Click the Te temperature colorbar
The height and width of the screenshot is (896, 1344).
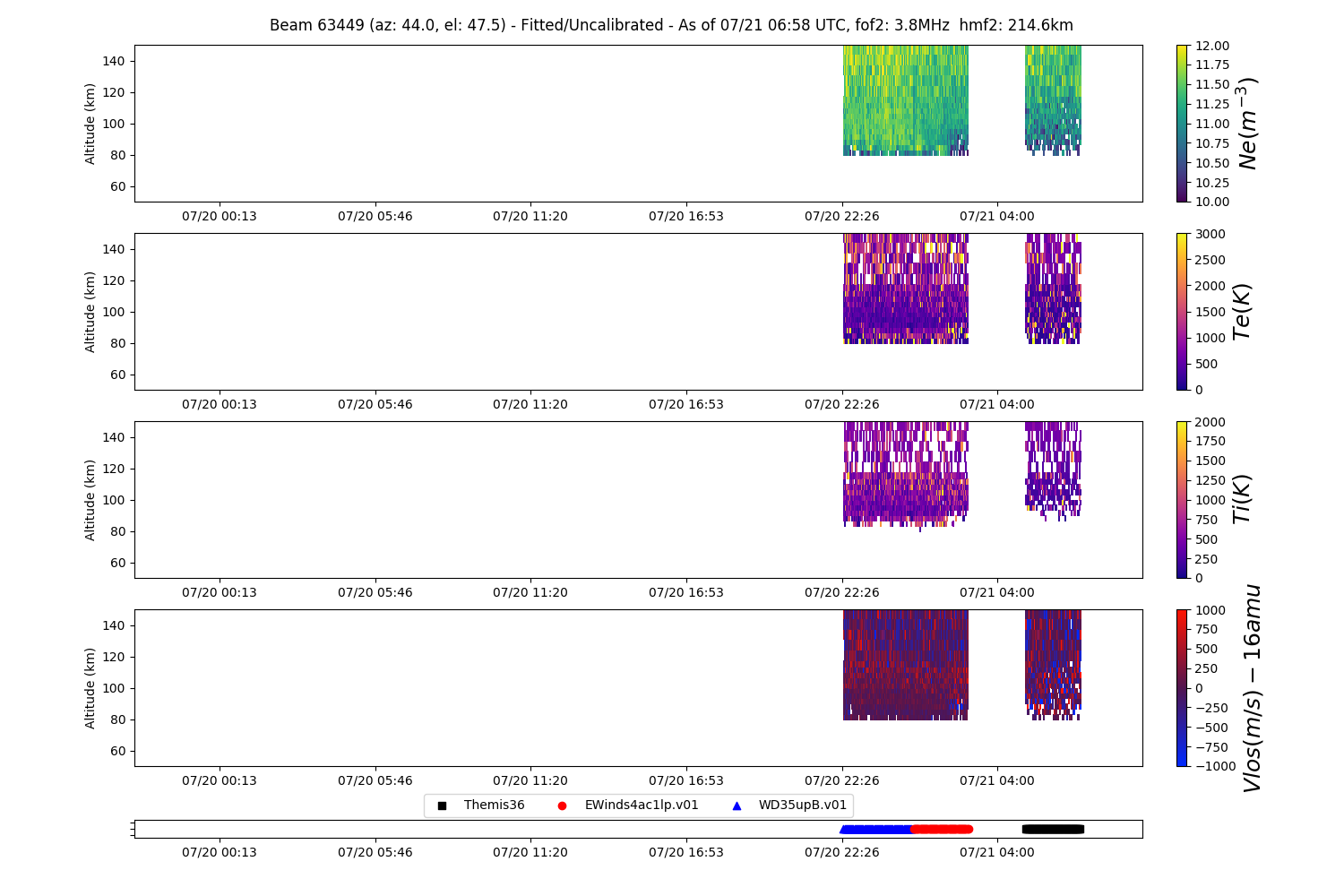click(1182, 312)
